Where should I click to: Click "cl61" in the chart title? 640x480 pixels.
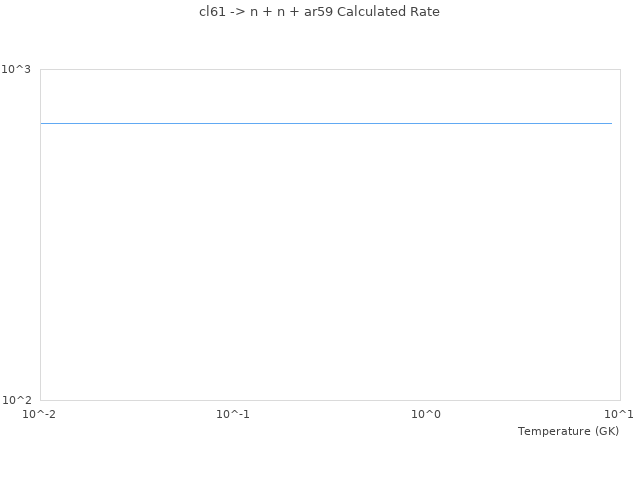pyautogui.click(x=212, y=12)
